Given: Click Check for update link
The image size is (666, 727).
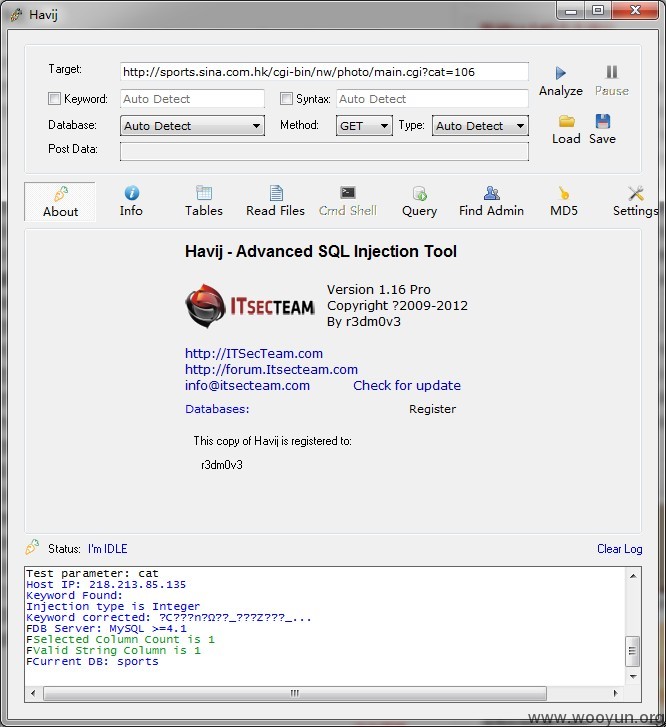Looking at the screenshot, I should click(407, 385).
